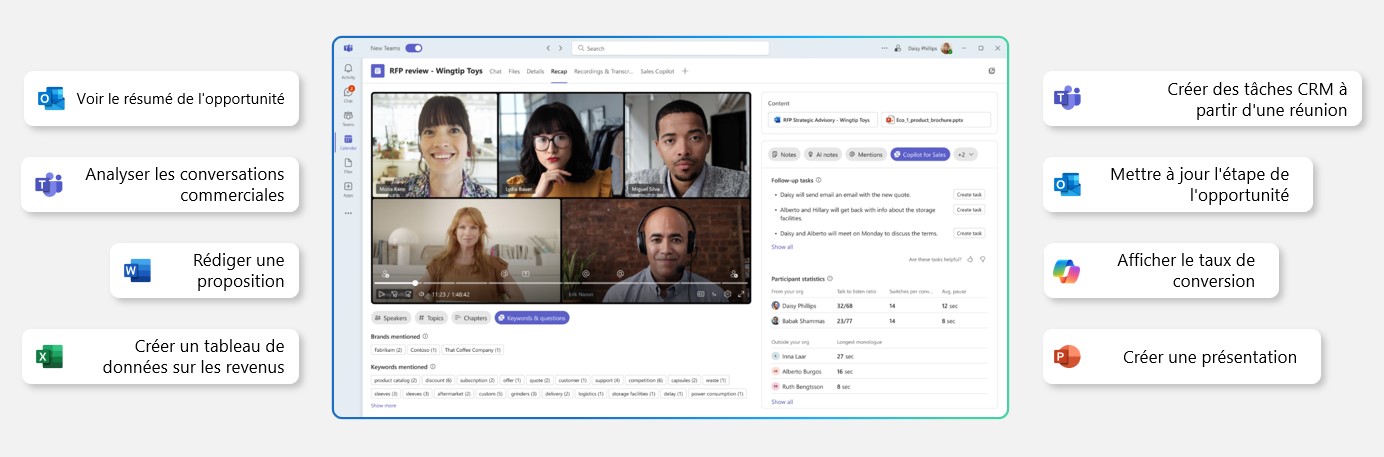Show all follow-up tasks

pos(782,247)
